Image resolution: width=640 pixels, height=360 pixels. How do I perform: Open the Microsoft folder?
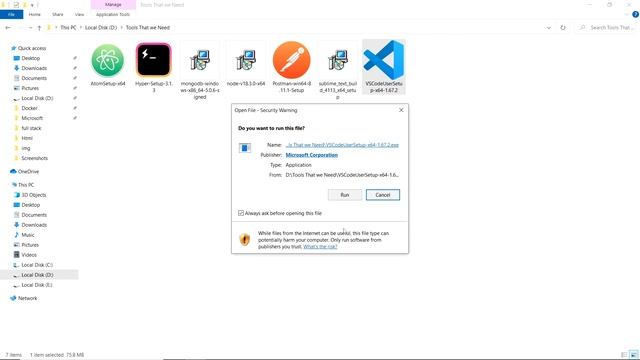(32, 118)
